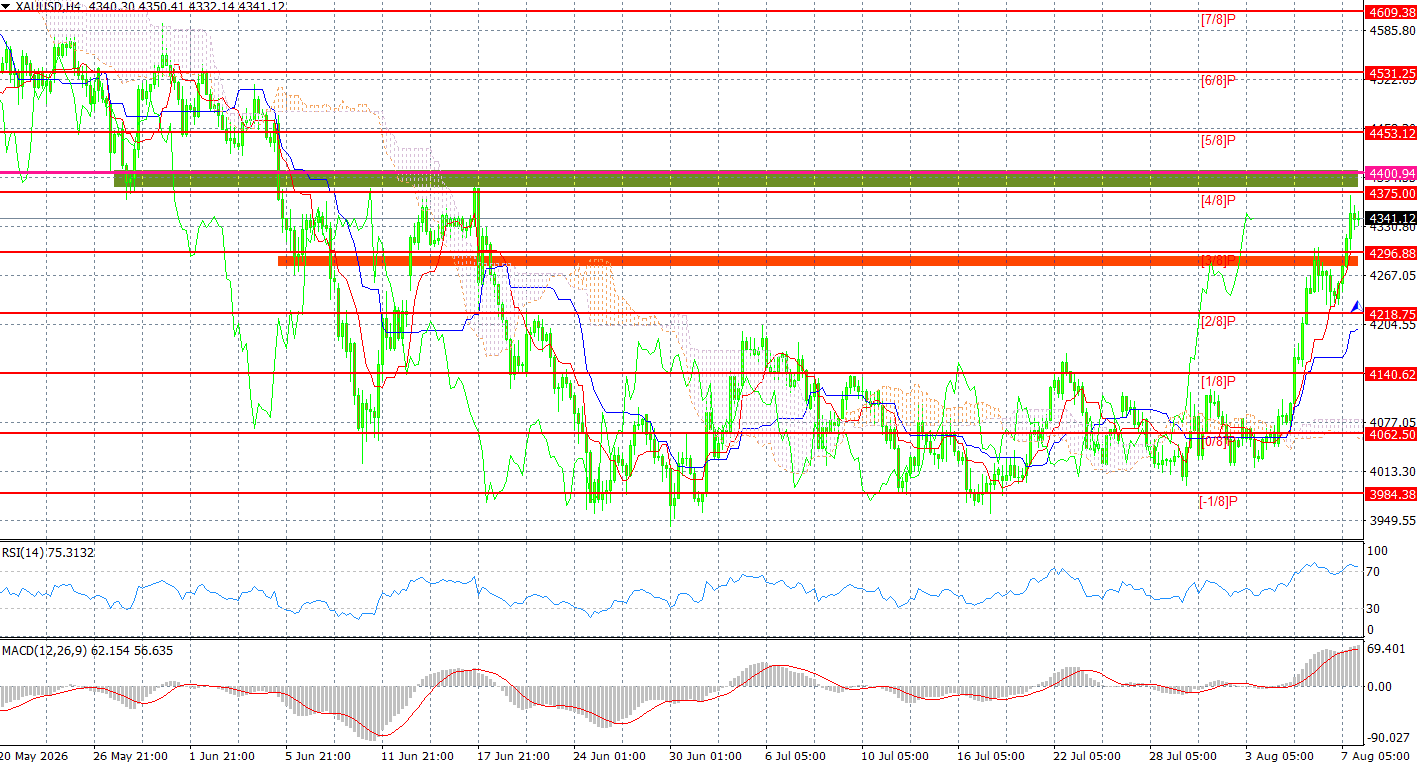Click the 4013.30 price scale value
The width and height of the screenshot is (1417, 762).
coord(1391,472)
